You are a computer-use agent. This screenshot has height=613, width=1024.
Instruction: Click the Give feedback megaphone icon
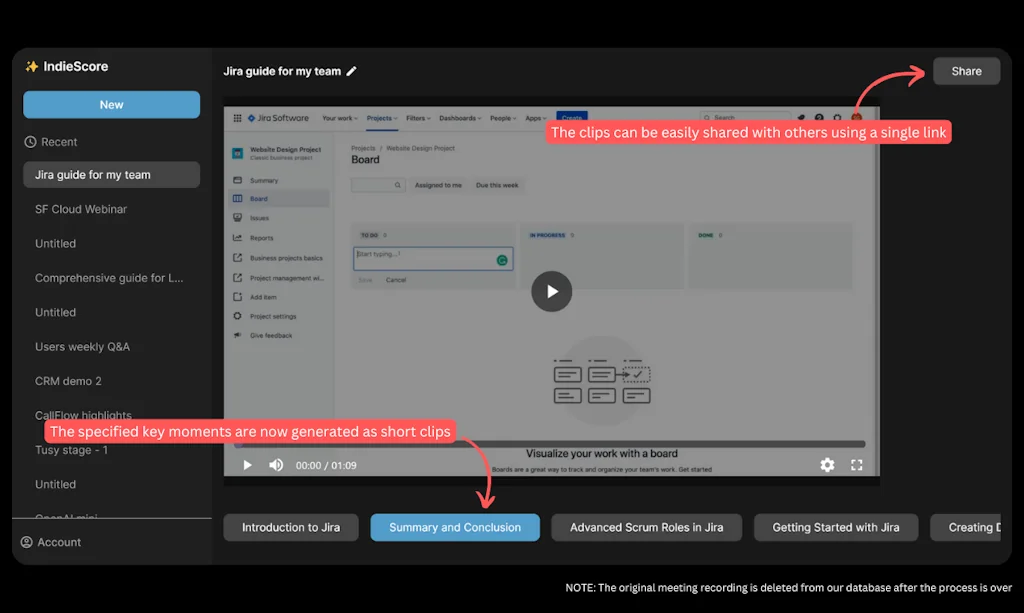coord(238,335)
